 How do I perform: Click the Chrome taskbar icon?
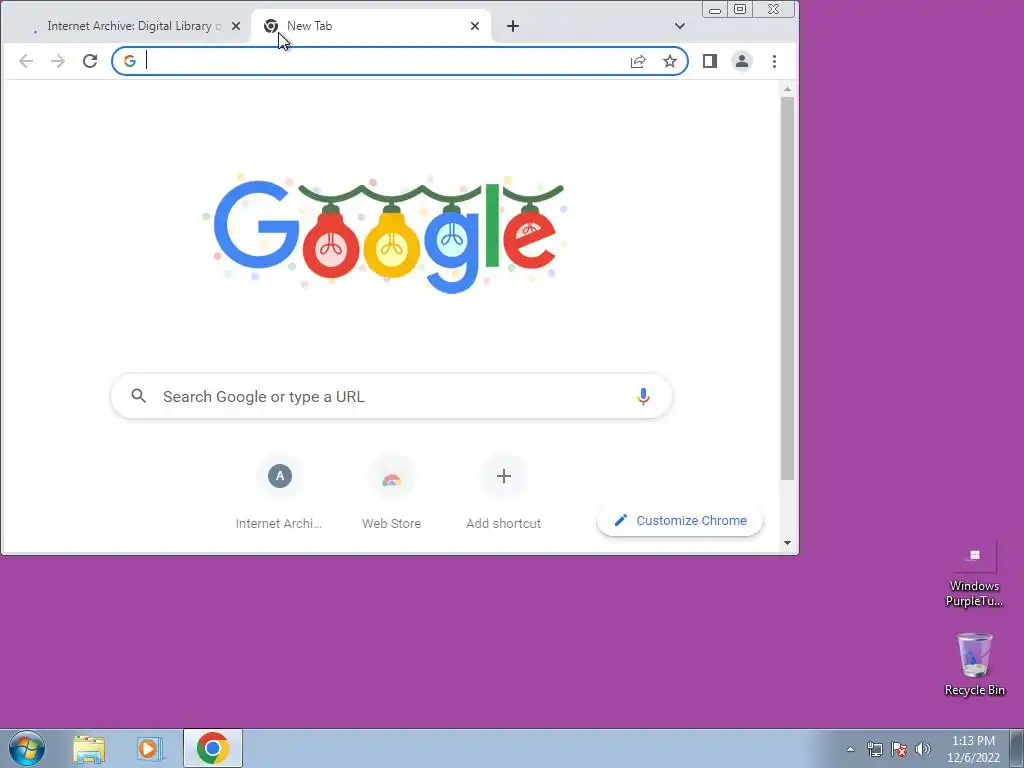pos(213,748)
